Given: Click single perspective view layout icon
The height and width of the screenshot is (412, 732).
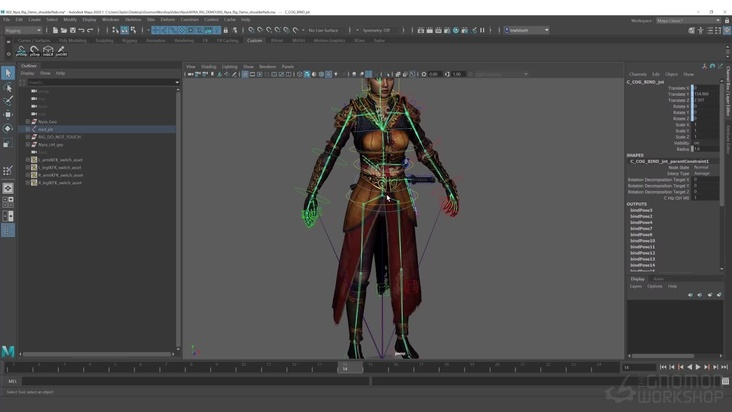Looking at the screenshot, I should 8,188.
